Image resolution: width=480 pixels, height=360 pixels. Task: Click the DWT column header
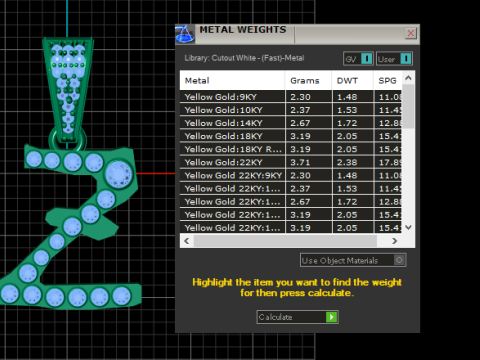[x=352, y=81]
